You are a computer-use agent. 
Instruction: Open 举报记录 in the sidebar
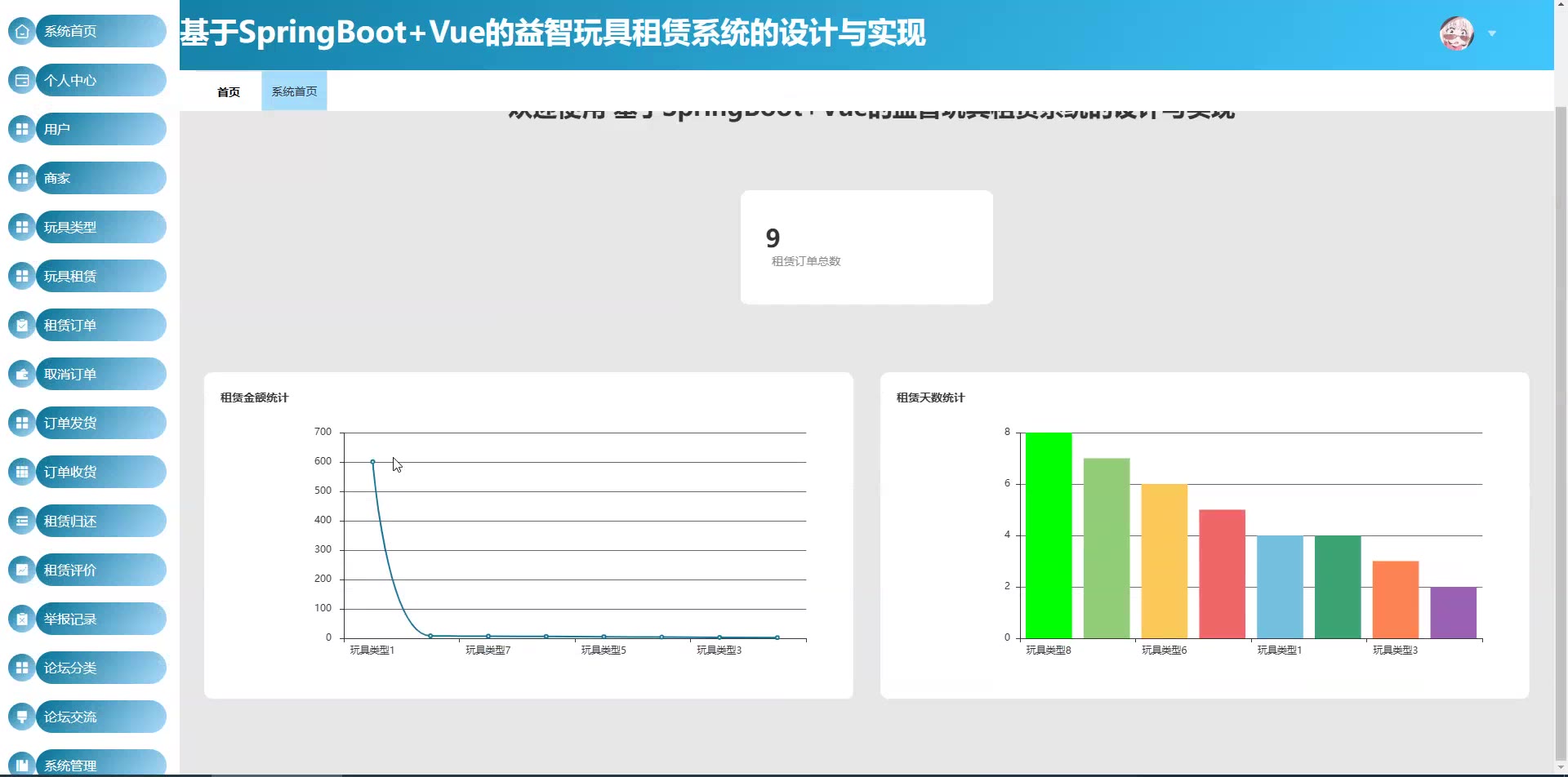(101, 619)
